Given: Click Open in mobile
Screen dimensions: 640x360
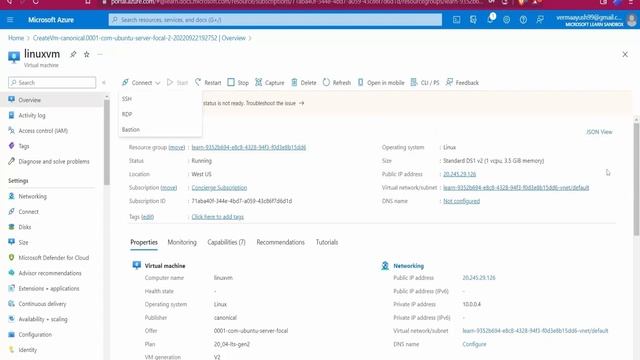Looking at the screenshot, I should coord(381,82).
